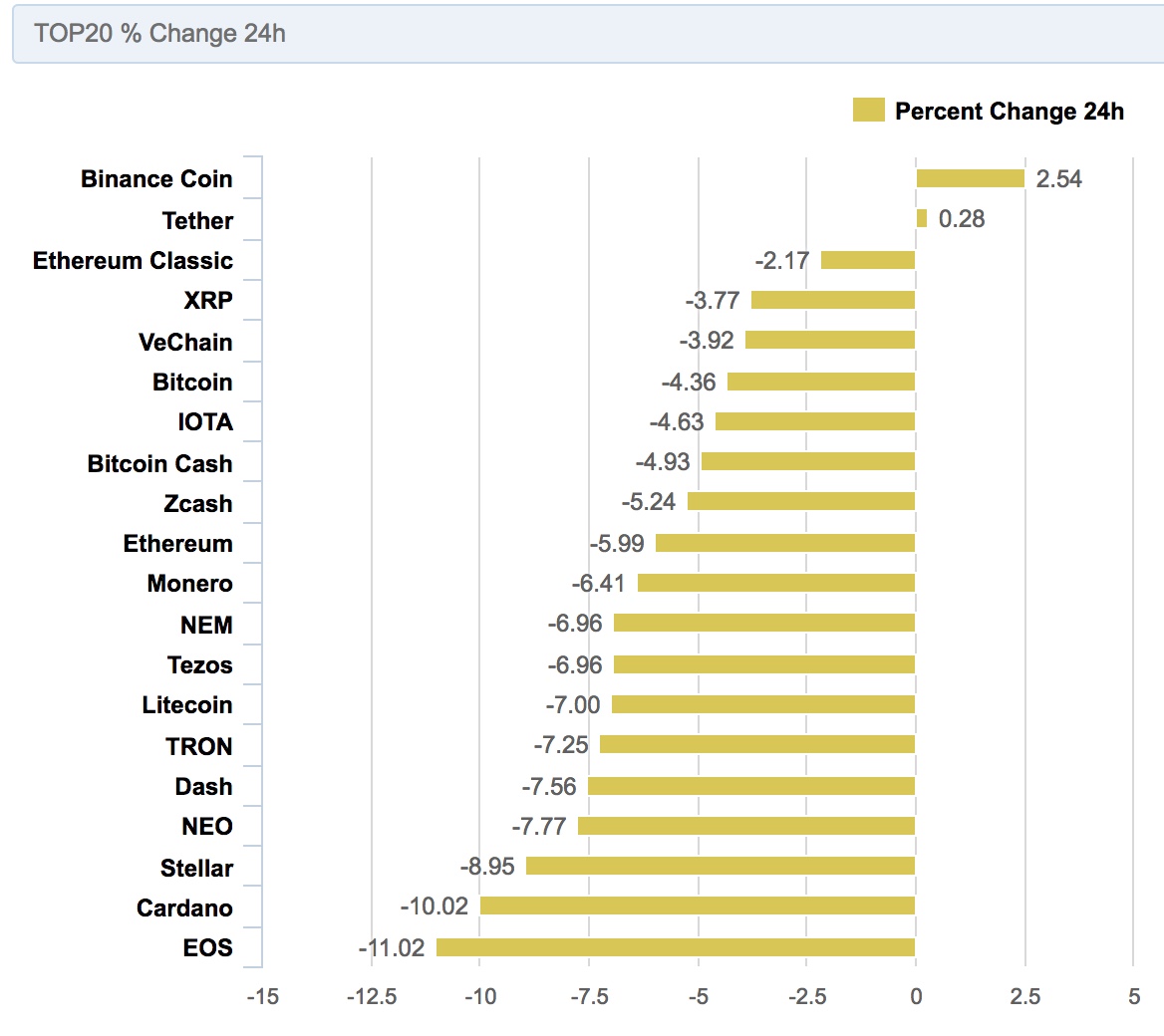Viewport: 1164px width, 1036px height.
Task: Click the XRP bar at -3.77
Action: pyautogui.click(x=833, y=300)
